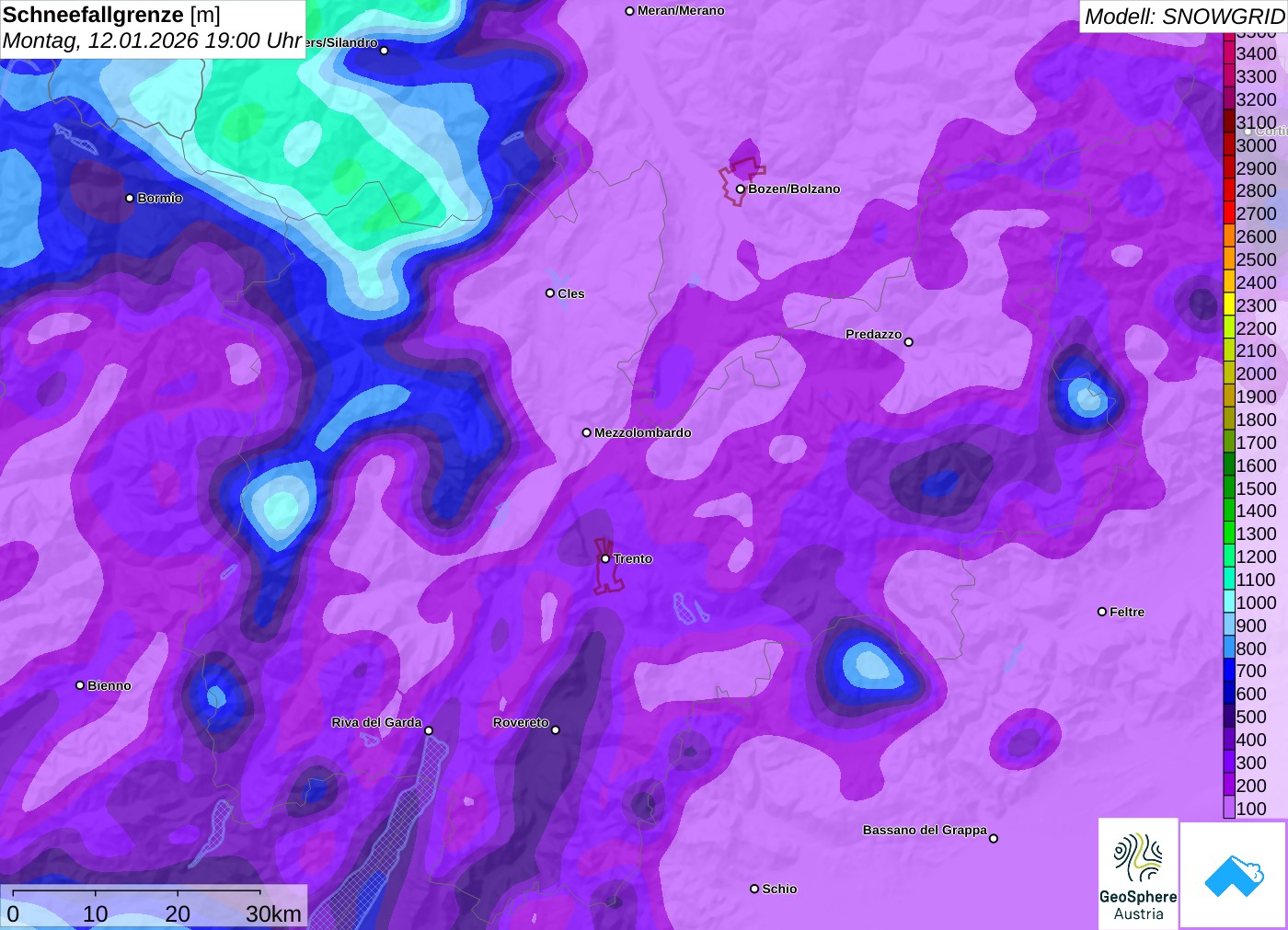Image resolution: width=1288 pixels, height=930 pixels.
Task: Click the Schio location label
Action: click(779, 889)
